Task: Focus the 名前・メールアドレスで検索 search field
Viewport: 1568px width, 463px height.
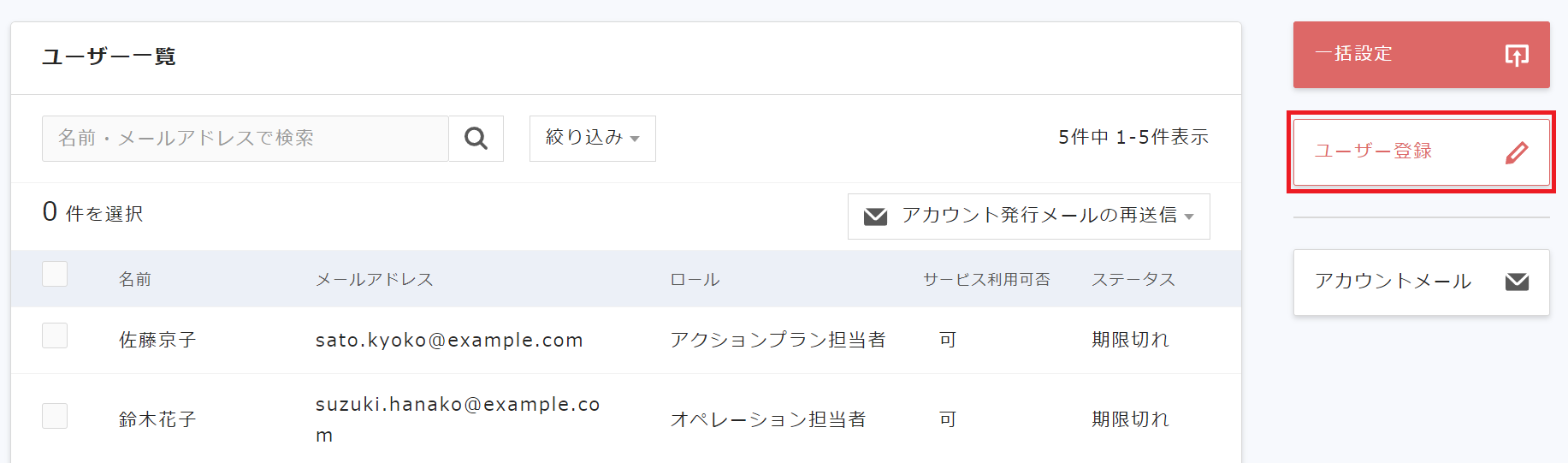Action: tap(246, 139)
